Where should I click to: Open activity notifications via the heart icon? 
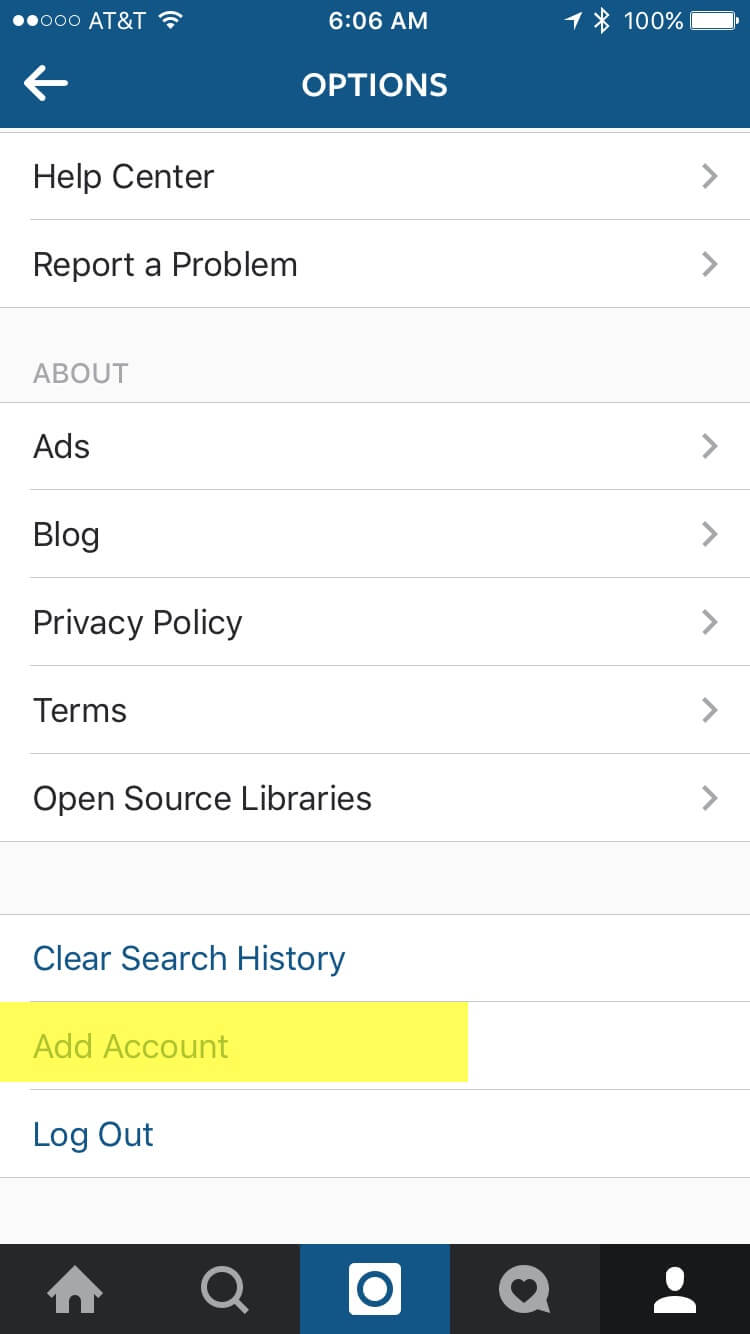coord(525,1289)
